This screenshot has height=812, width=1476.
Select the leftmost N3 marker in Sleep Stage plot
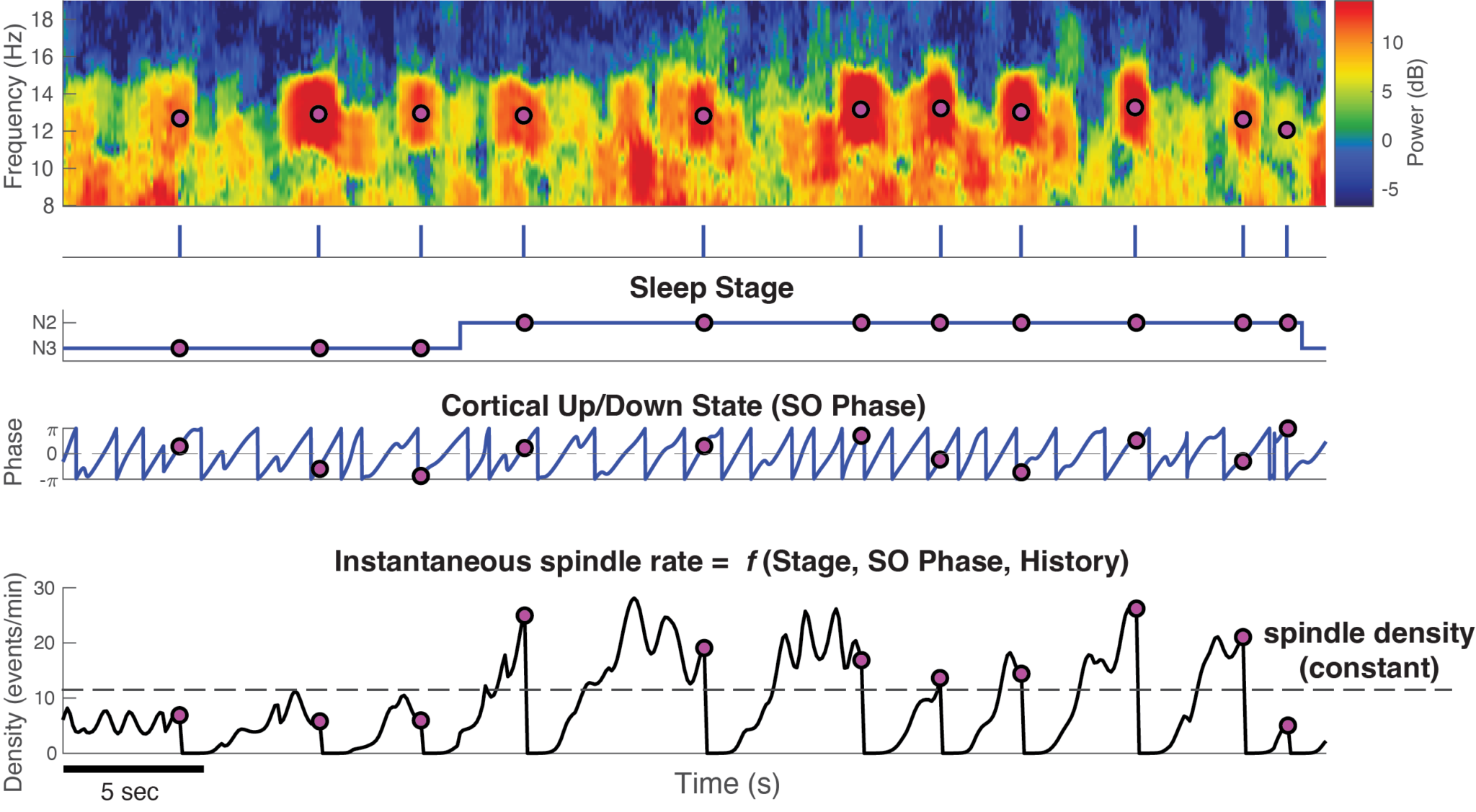(x=179, y=349)
